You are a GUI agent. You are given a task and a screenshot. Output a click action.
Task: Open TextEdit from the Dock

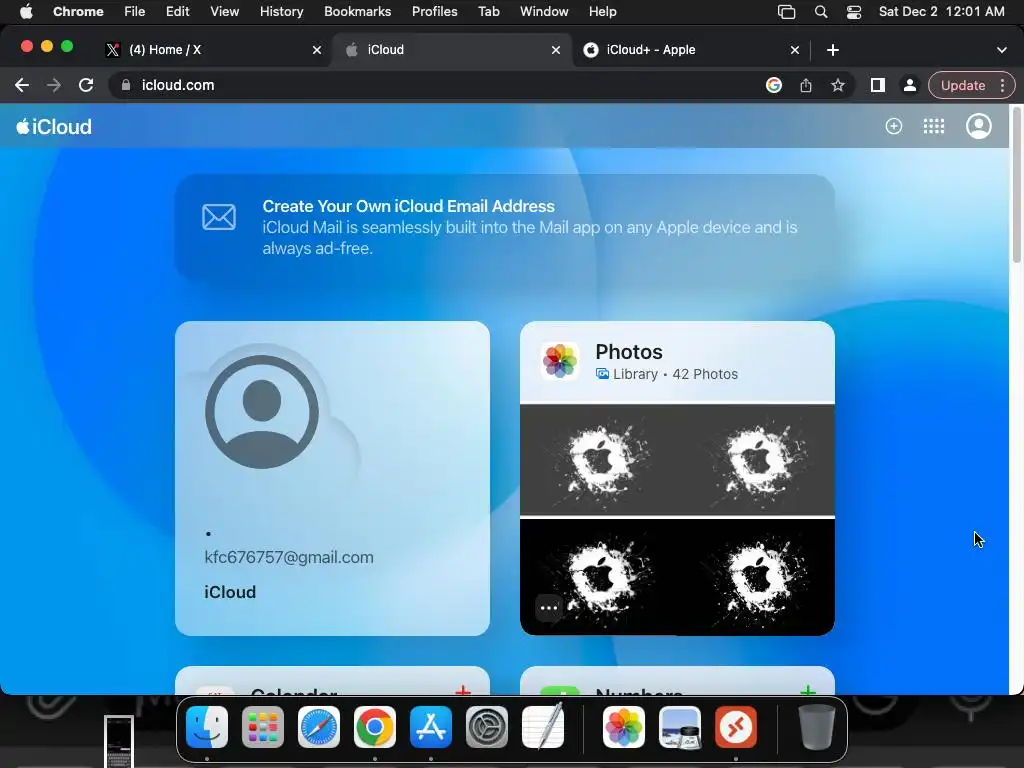click(543, 727)
